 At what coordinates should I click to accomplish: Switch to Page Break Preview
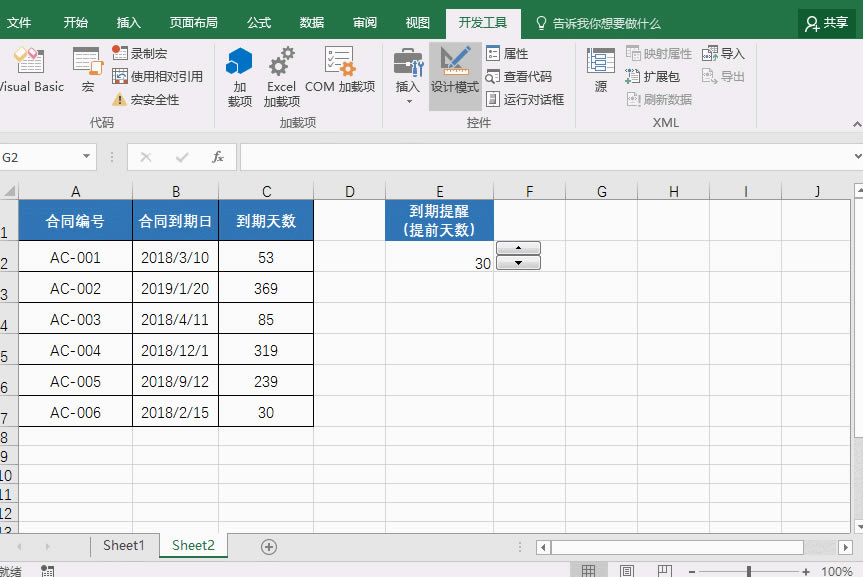point(664,570)
